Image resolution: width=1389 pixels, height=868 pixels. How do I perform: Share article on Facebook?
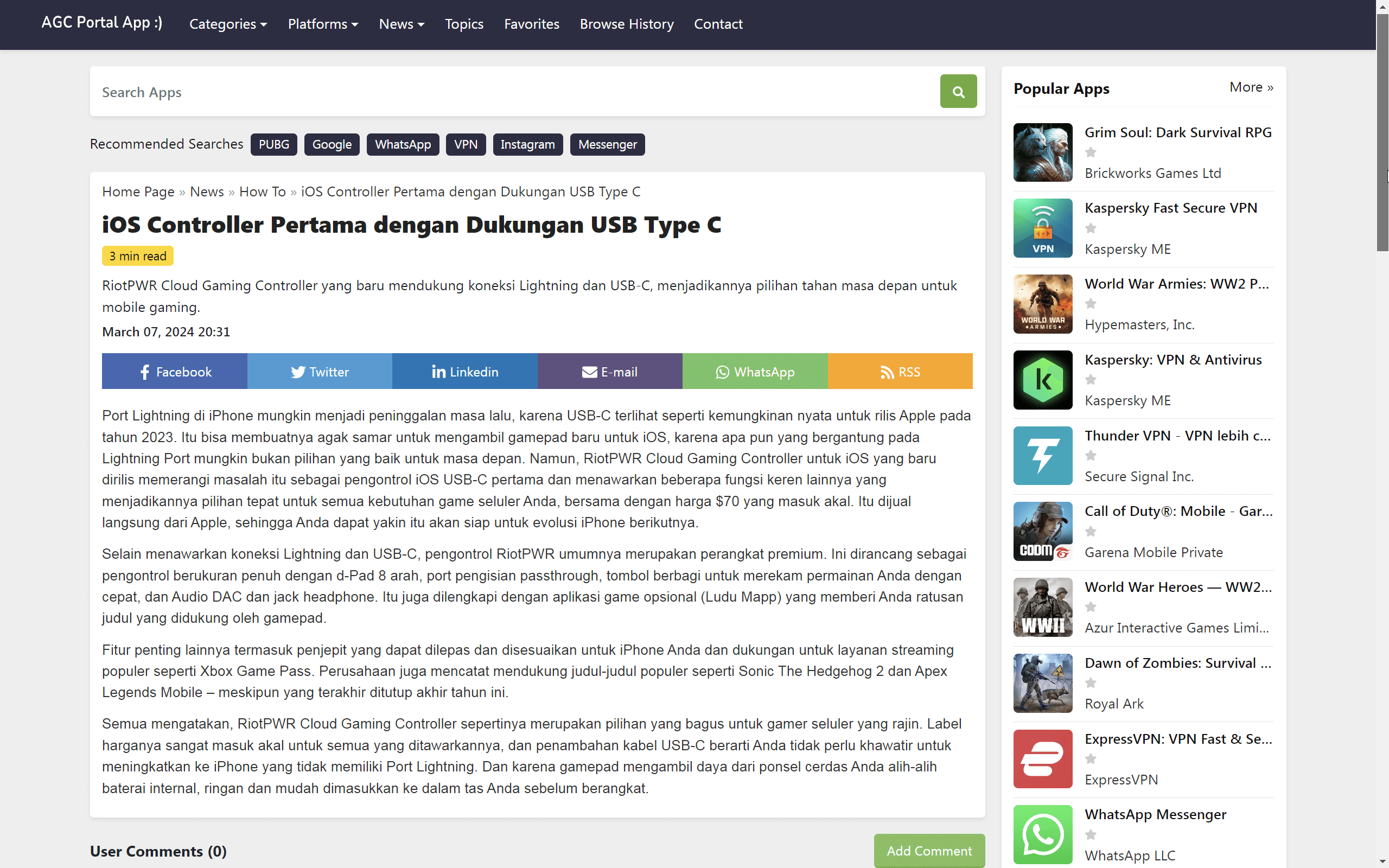175,372
